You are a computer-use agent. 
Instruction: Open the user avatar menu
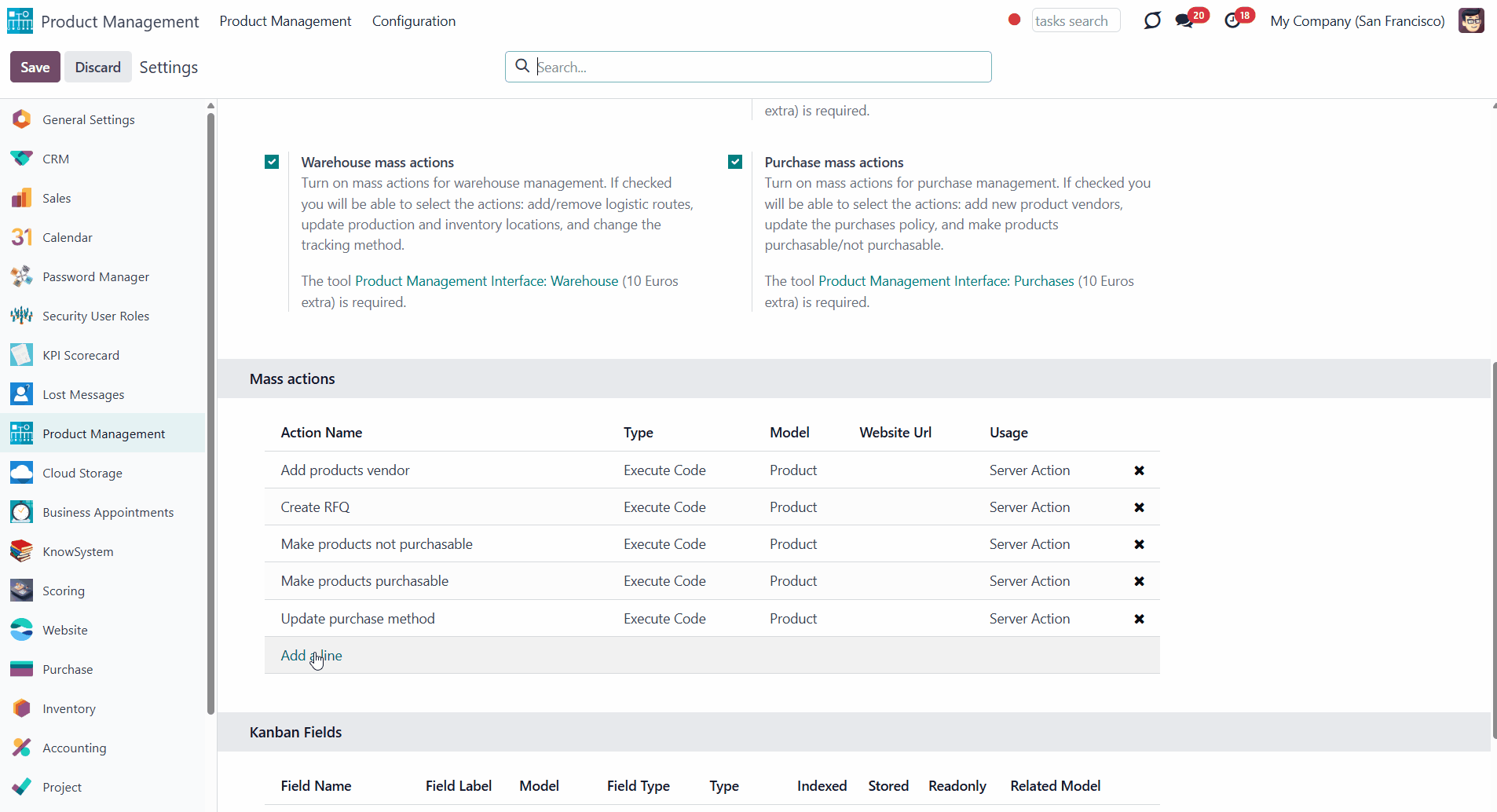click(1471, 20)
